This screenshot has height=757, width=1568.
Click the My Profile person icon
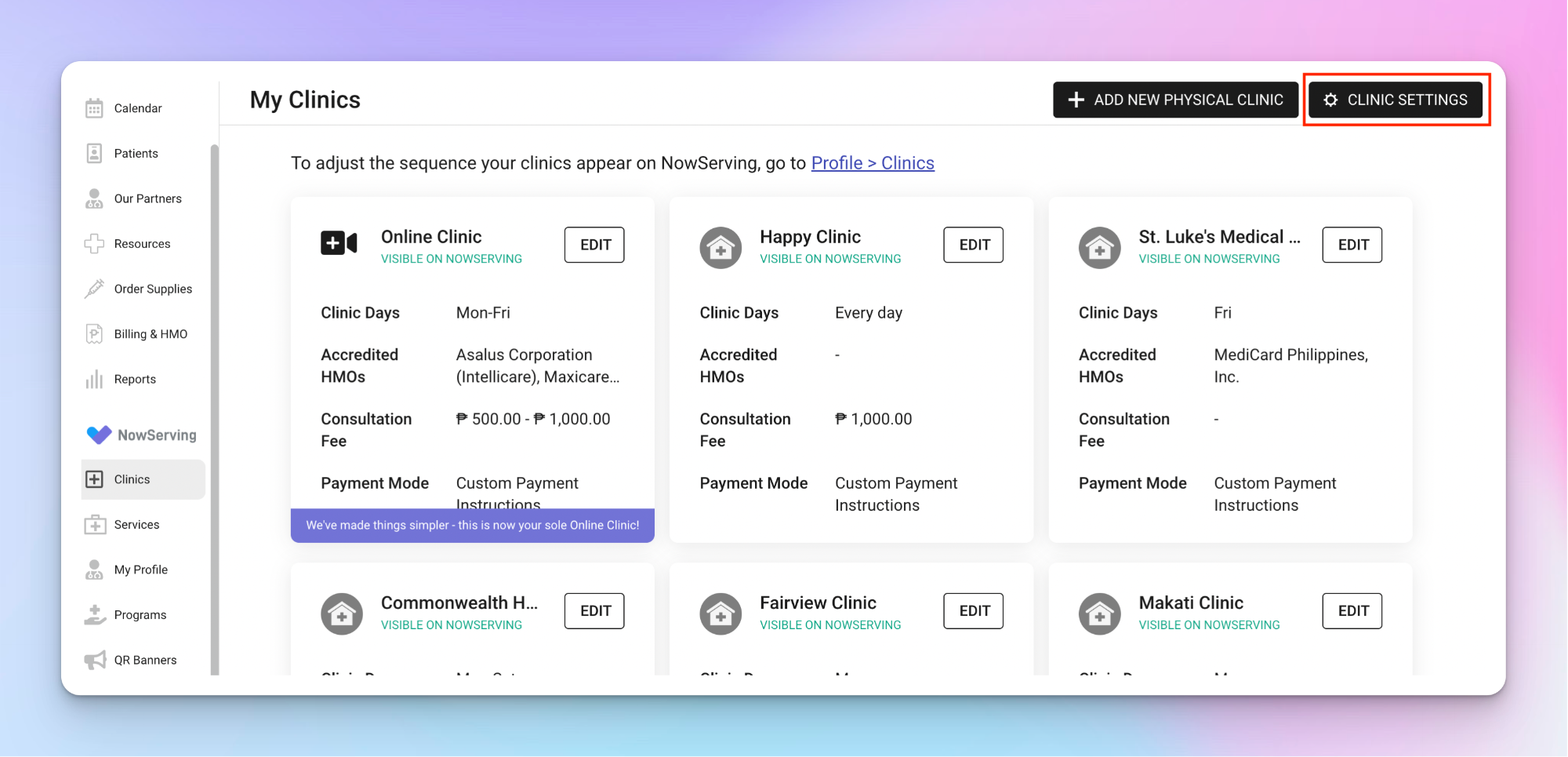click(94, 570)
